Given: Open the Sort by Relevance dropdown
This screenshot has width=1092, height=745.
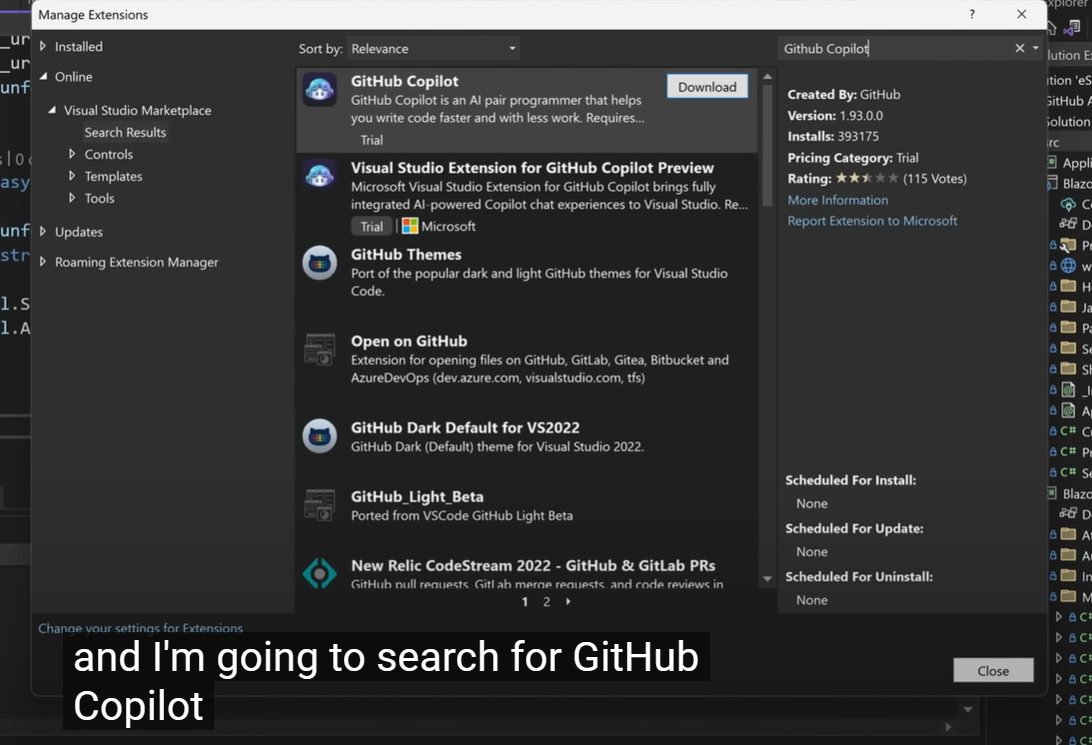Looking at the screenshot, I should pyautogui.click(x=433, y=47).
